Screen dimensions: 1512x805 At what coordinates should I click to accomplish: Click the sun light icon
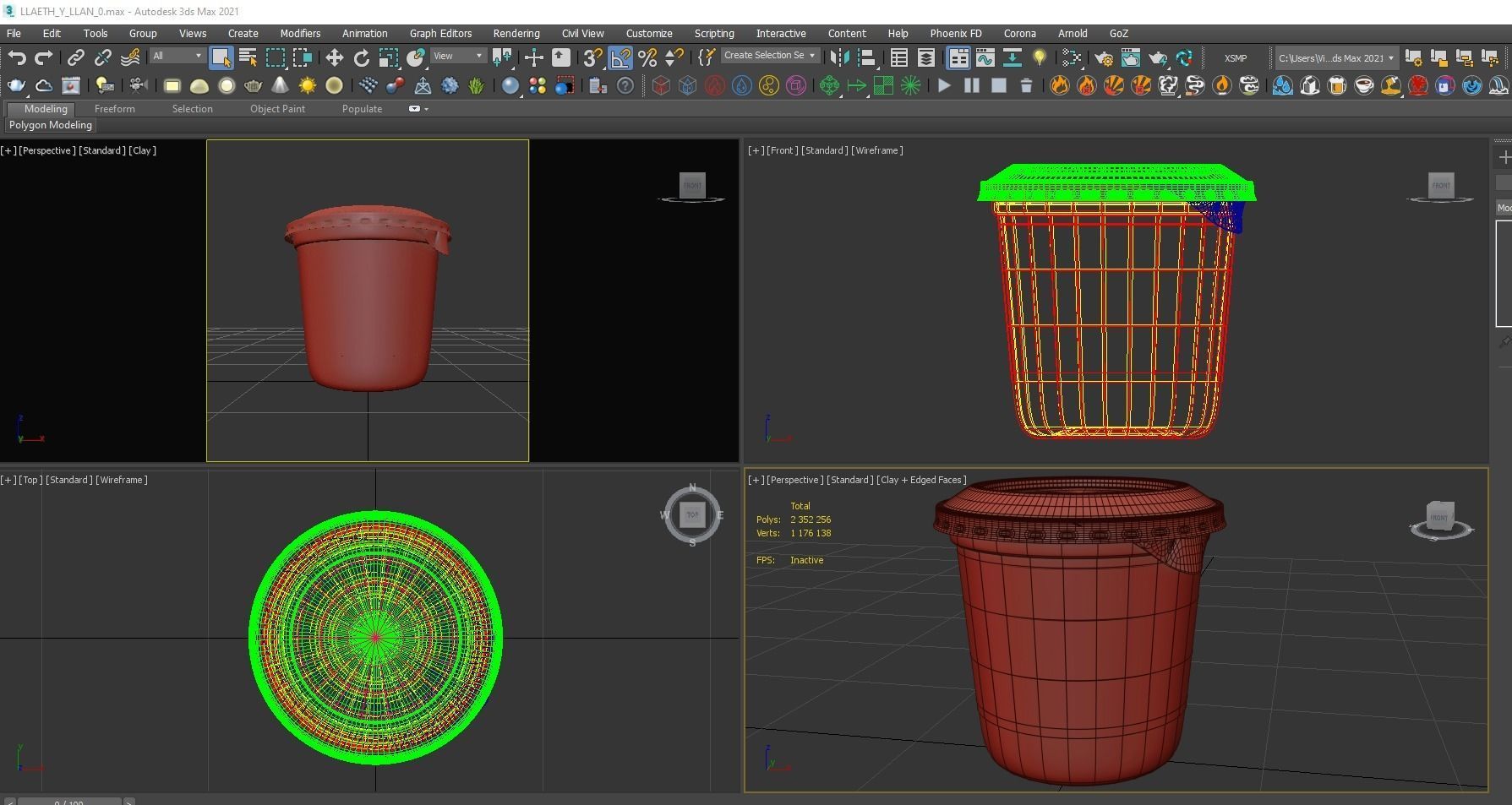point(308,85)
